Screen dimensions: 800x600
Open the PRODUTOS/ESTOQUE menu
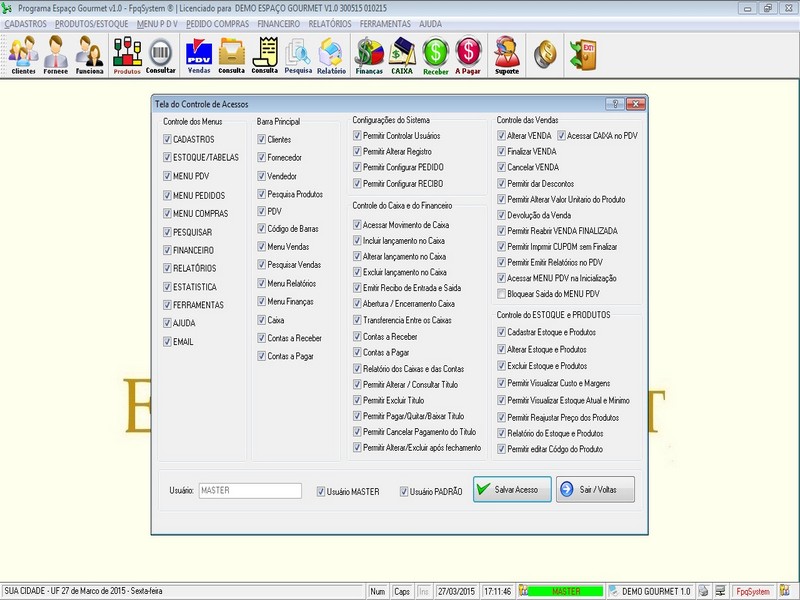coord(91,24)
